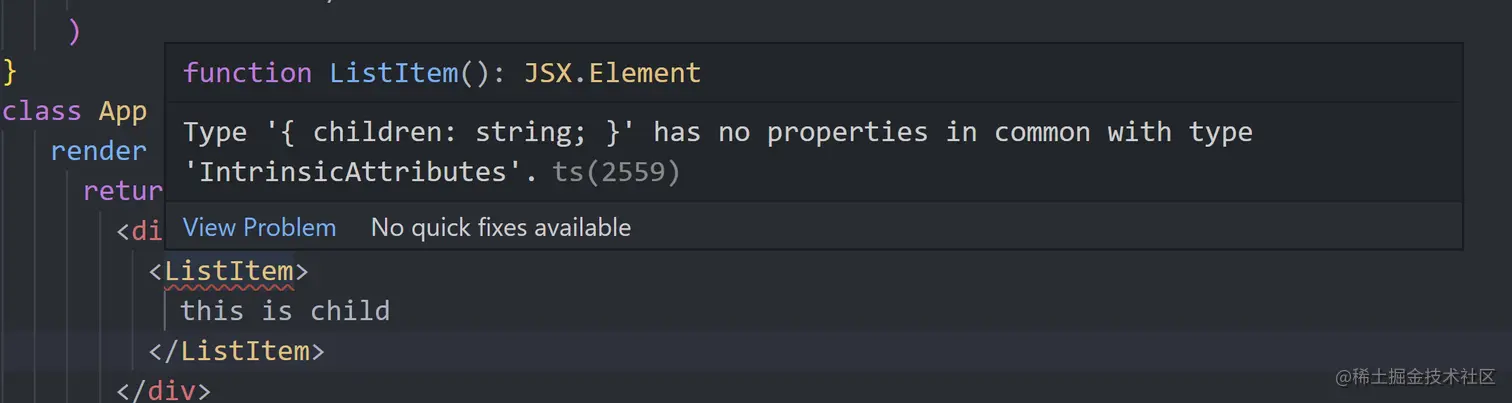Click the View Problem link
Image resolution: width=1512 pixels, height=403 pixels.
pyautogui.click(x=259, y=228)
